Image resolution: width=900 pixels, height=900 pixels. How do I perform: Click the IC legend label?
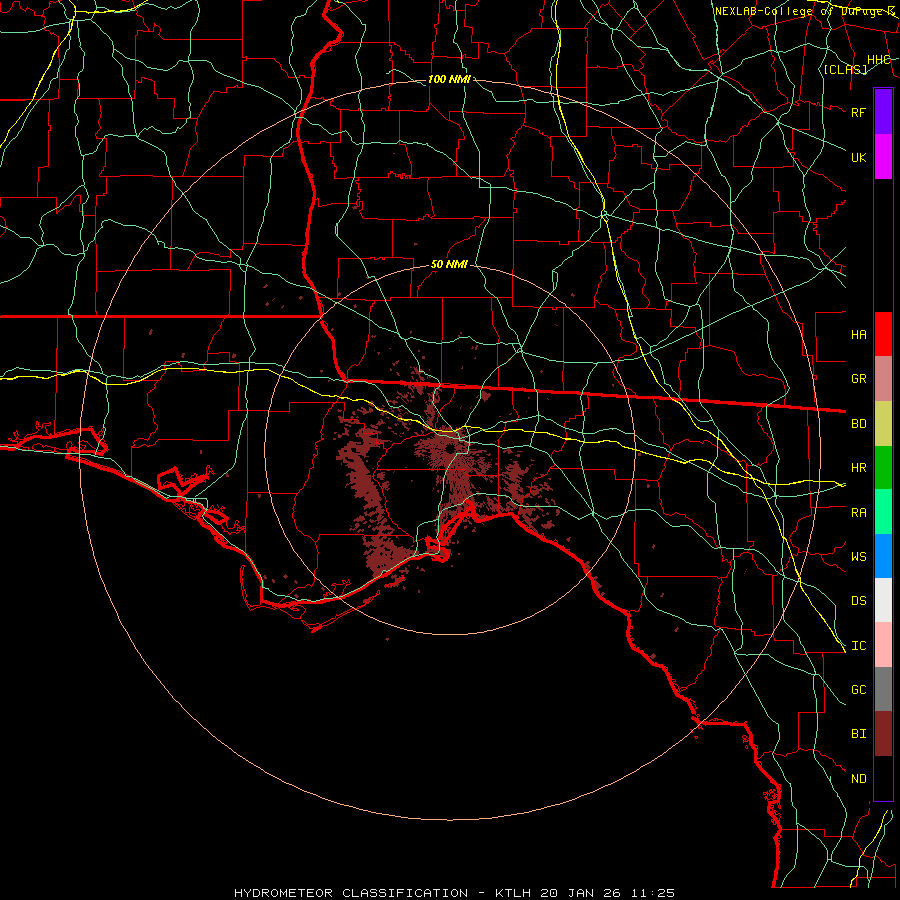(x=858, y=646)
